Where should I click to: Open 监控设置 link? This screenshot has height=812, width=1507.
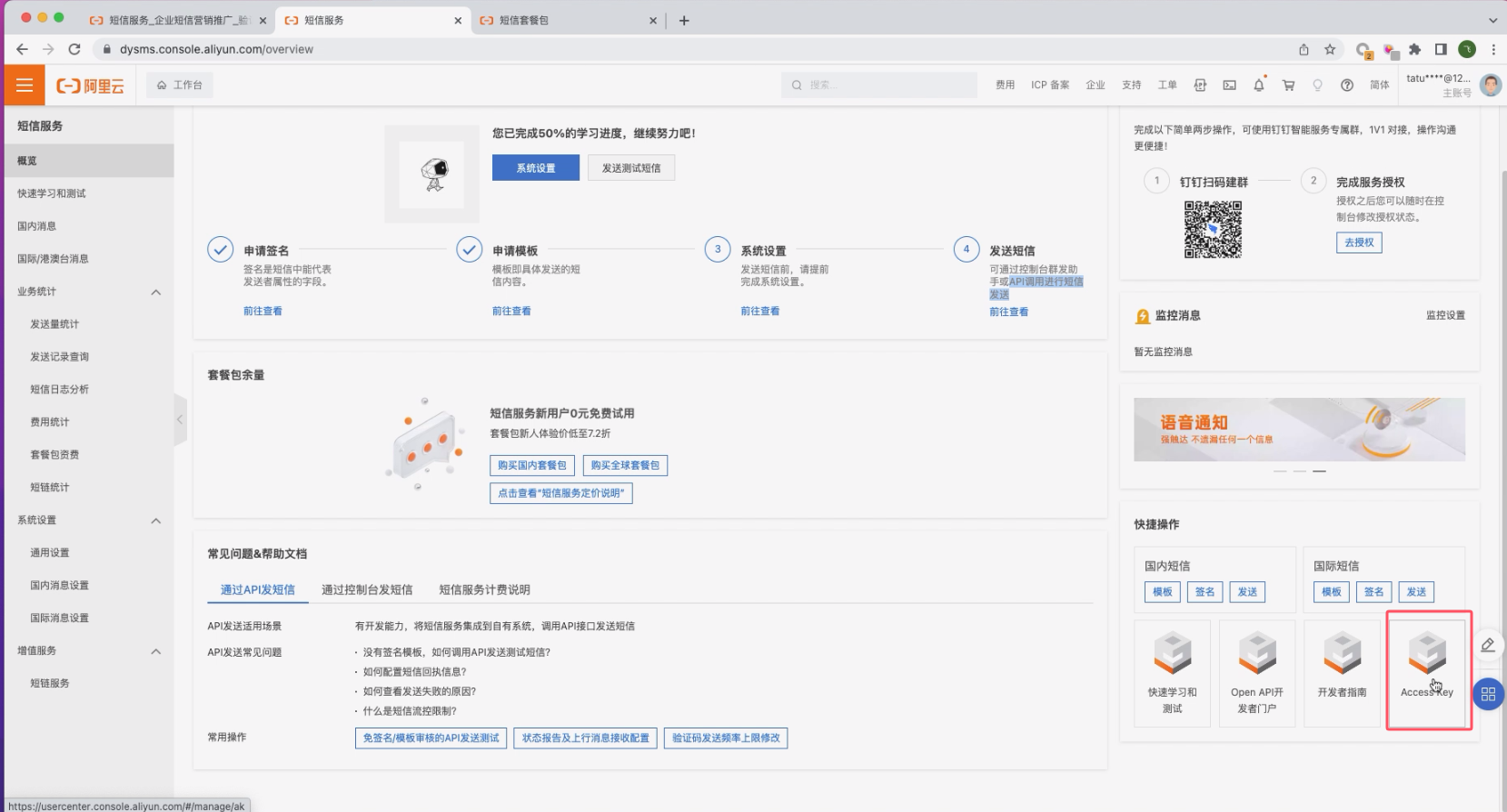(x=1445, y=315)
